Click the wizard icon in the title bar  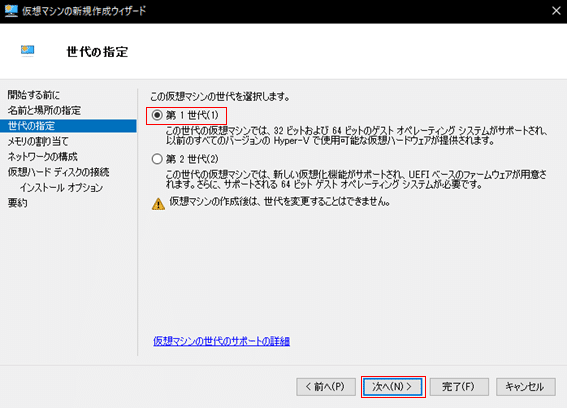11,11
